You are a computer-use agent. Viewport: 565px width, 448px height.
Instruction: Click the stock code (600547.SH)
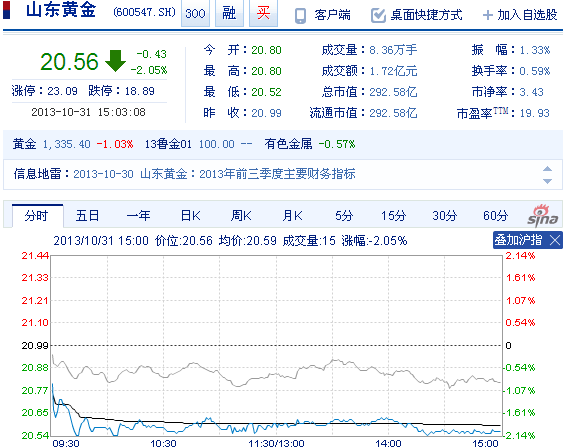144,13
